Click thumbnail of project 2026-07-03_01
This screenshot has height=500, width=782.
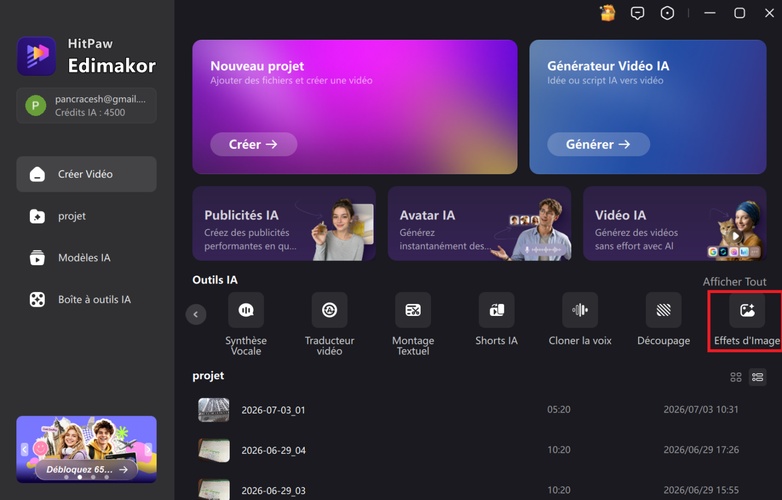[x=214, y=410]
